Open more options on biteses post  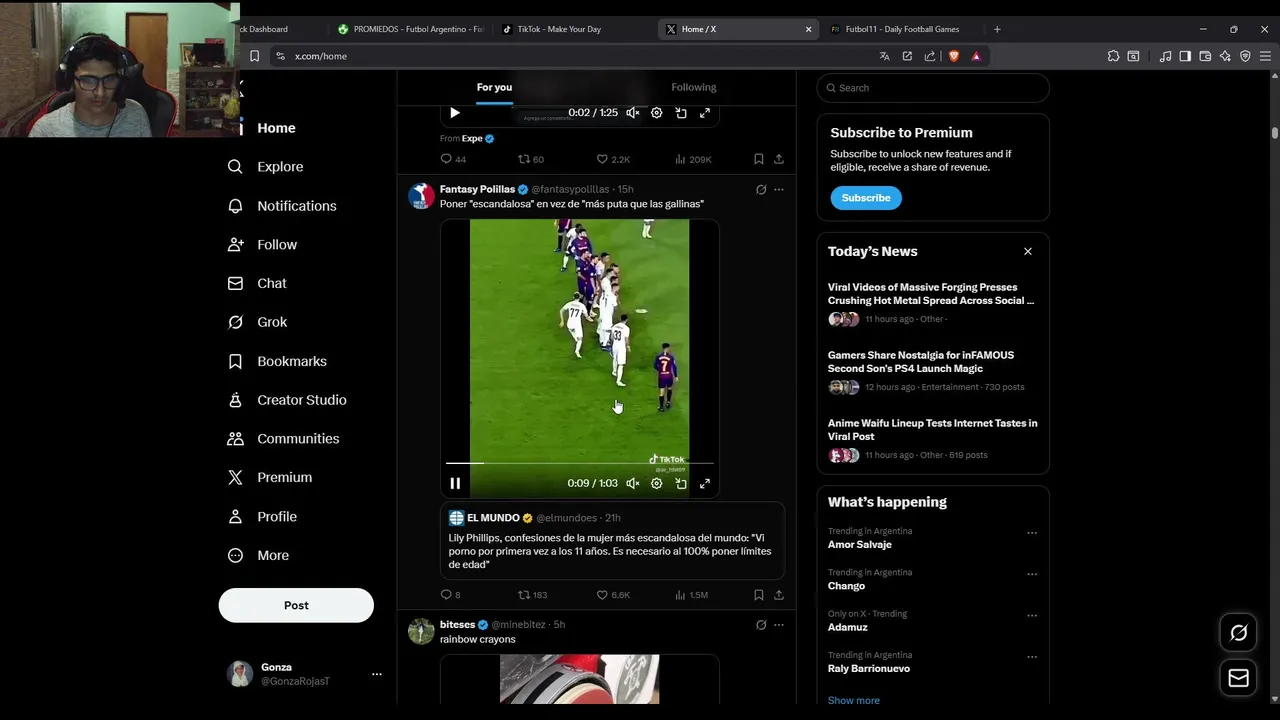pos(779,625)
